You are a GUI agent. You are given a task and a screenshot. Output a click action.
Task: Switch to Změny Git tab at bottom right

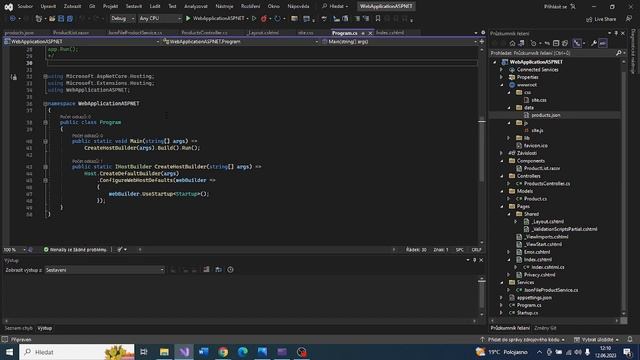(545, 328)
